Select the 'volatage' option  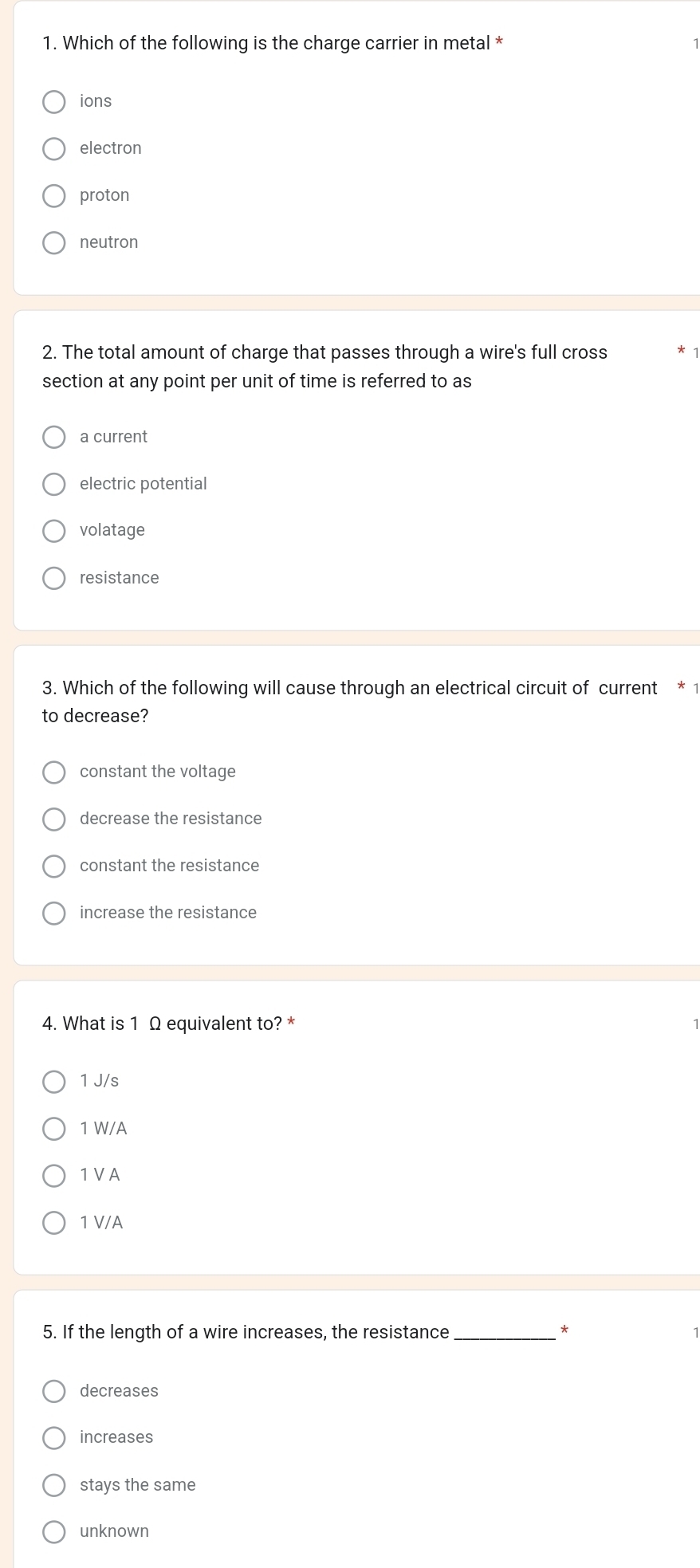coord(53,531)
